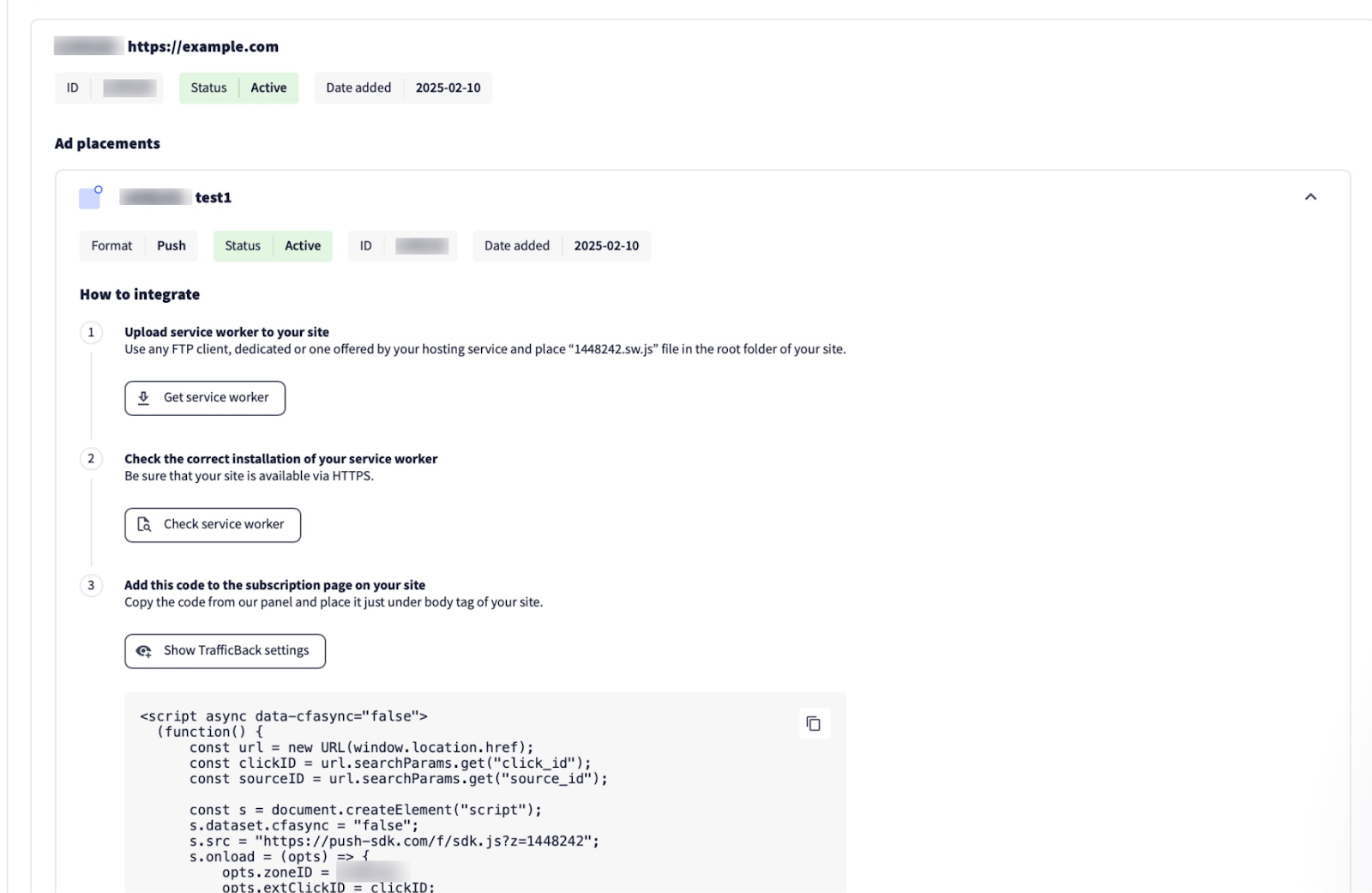Click the icon on Show TrafficBack settings

pyautogui.click(x=144, y=651)
